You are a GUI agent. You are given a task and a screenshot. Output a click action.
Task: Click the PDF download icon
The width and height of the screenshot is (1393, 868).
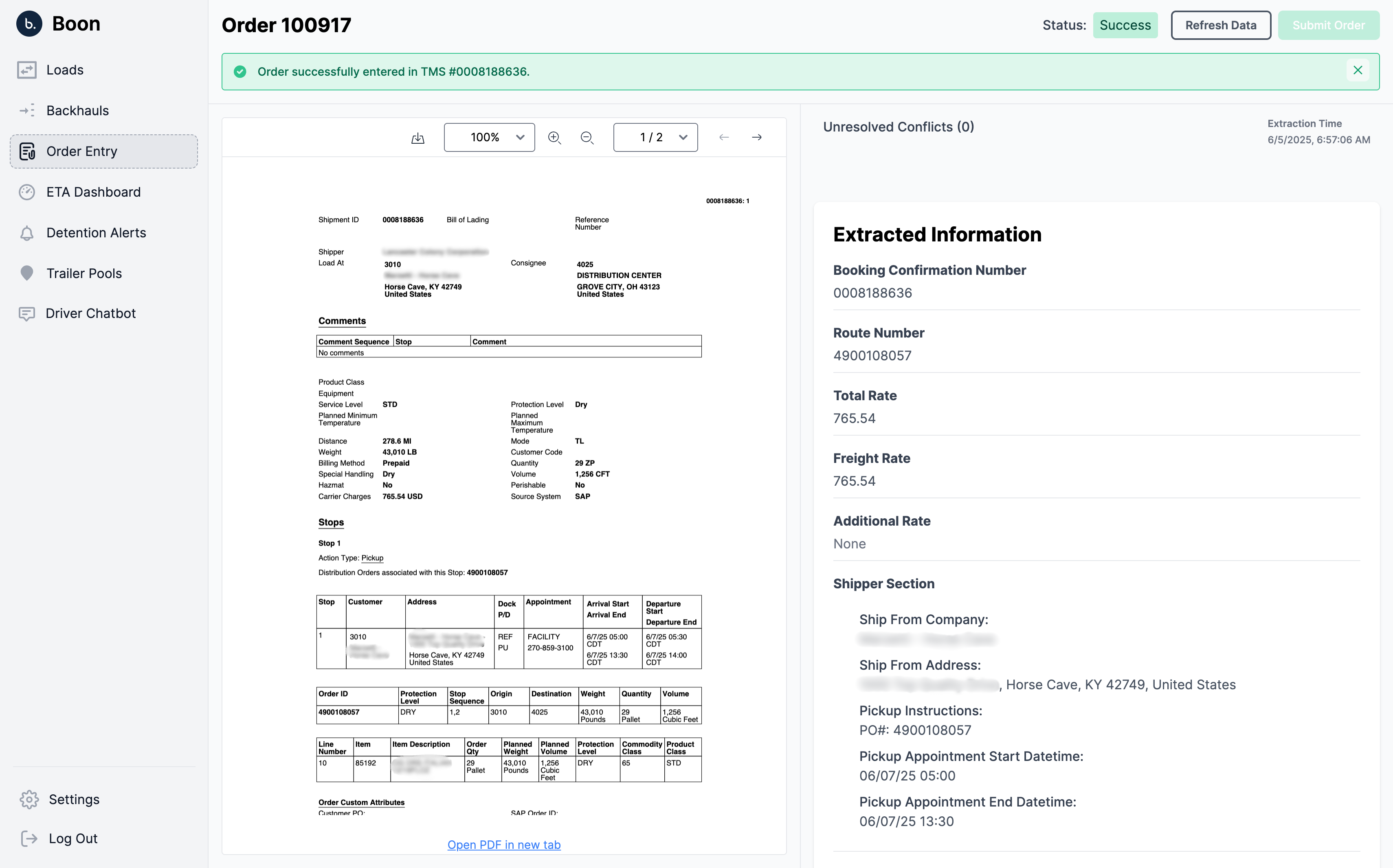click(417, 138)
